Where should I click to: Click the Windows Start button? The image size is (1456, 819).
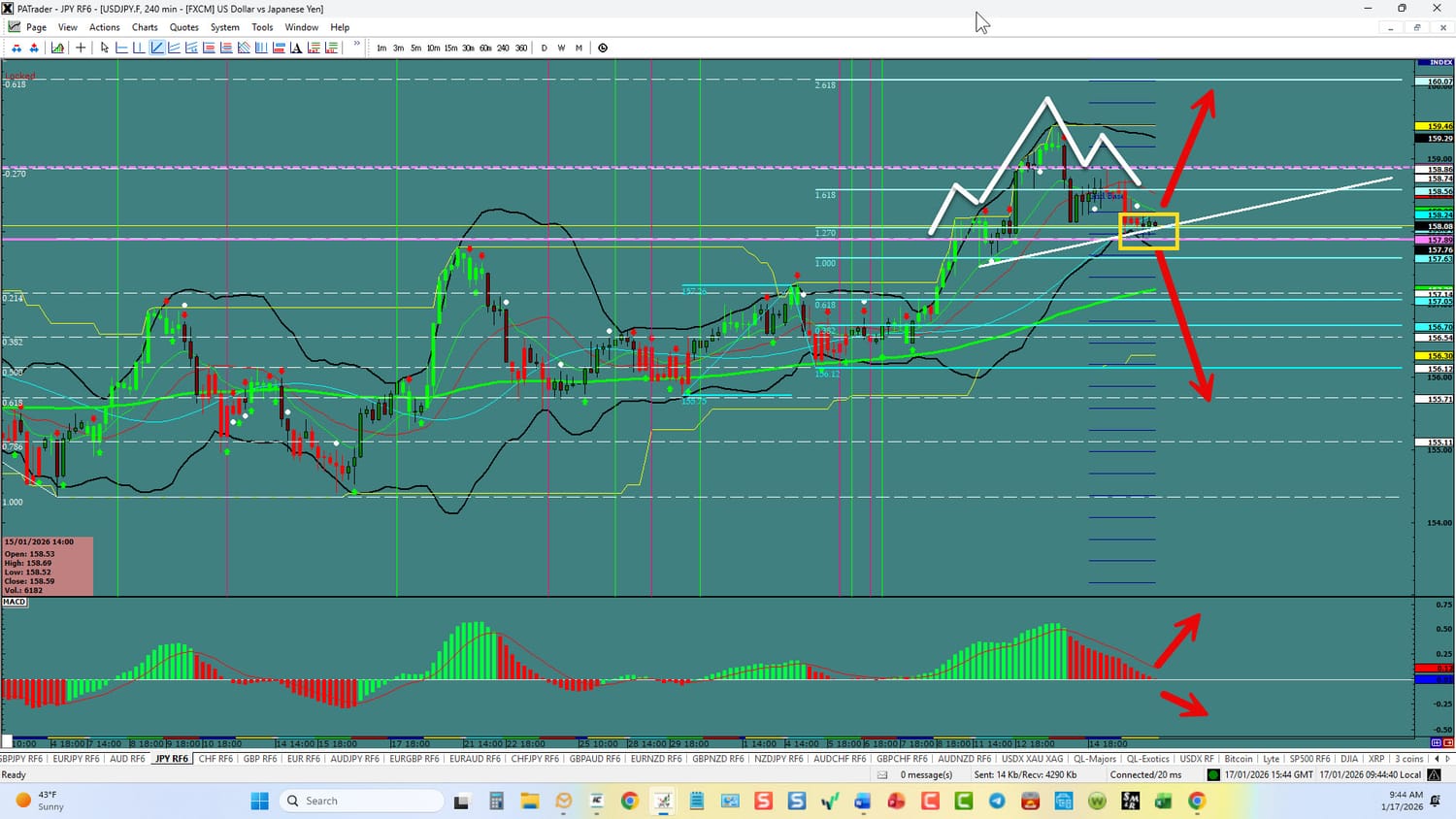point(259,801)
